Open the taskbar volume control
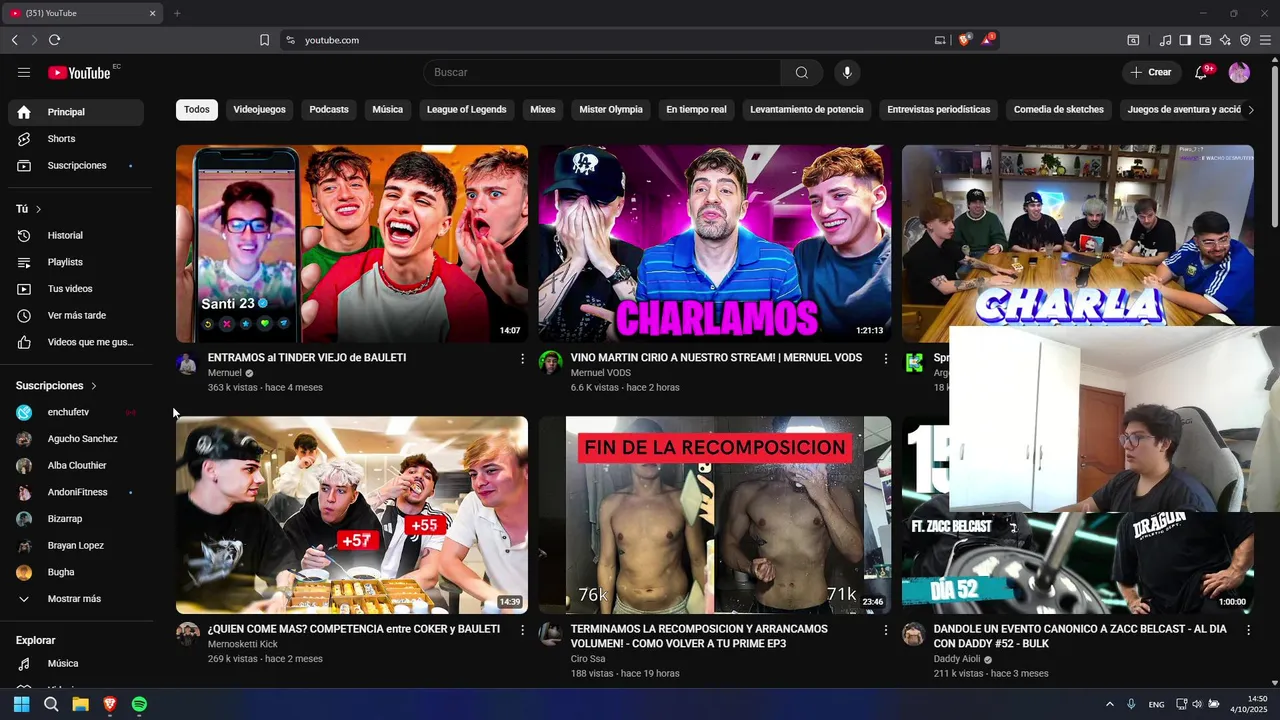Screen dimensions: 1280x720 point(1199,704)
